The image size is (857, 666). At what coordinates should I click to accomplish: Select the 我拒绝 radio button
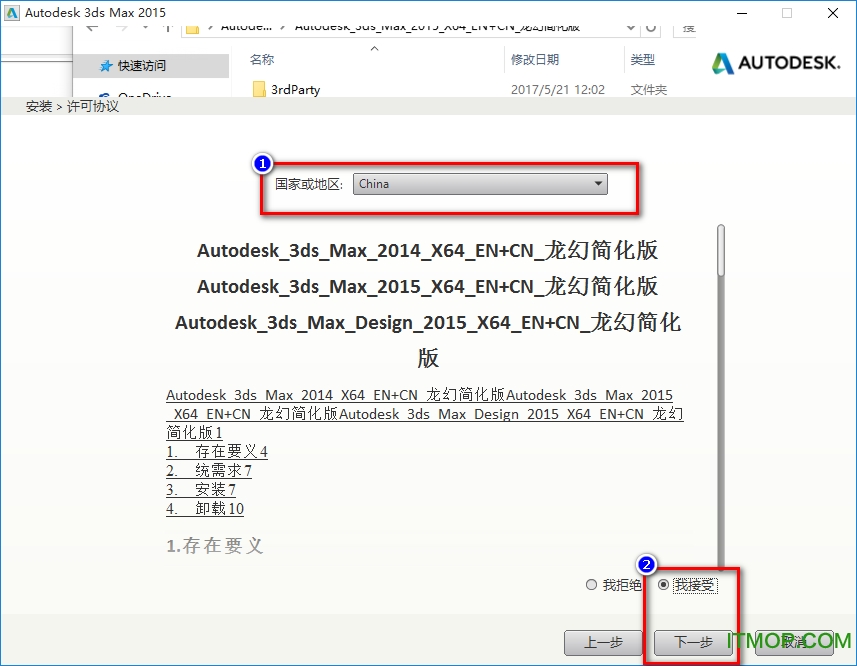click(591, 585)
